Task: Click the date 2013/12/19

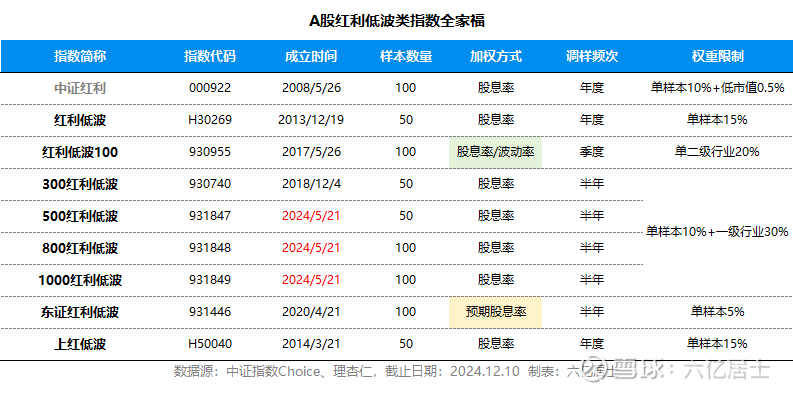Action: [311, 120]
